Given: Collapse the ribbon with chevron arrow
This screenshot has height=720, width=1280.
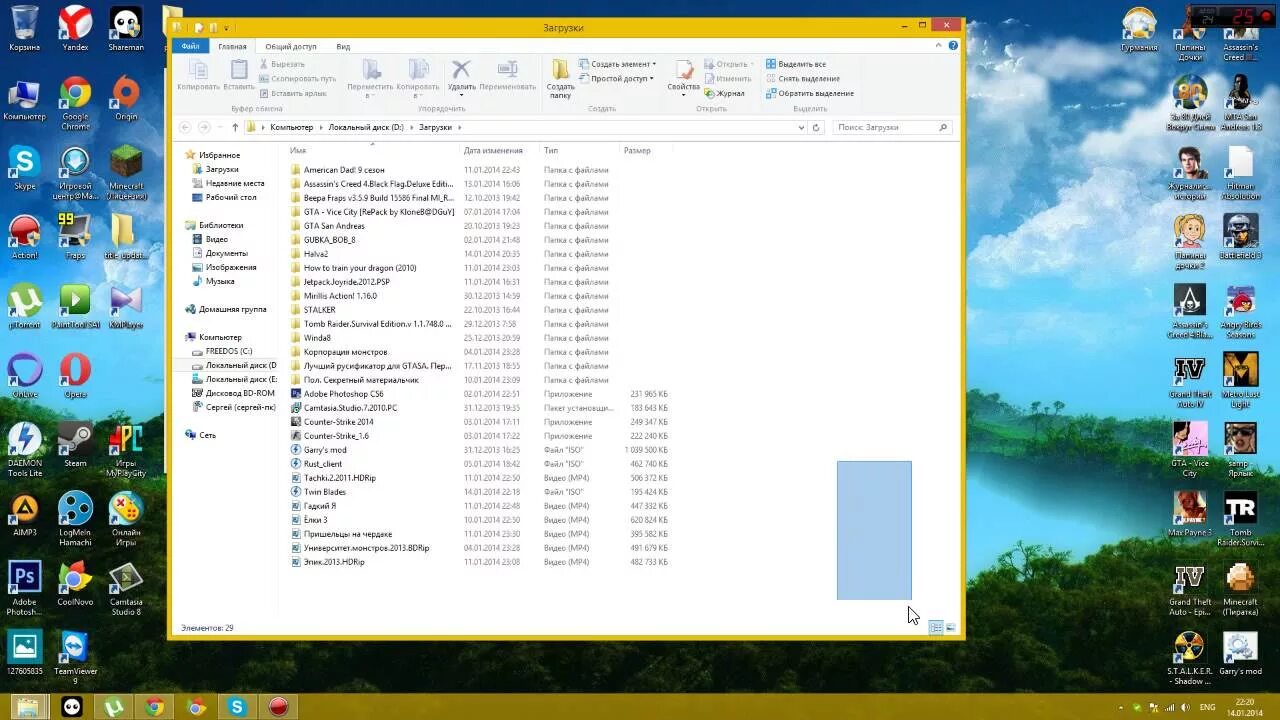Looking at the screenshot, I should (x=940, y=46).
